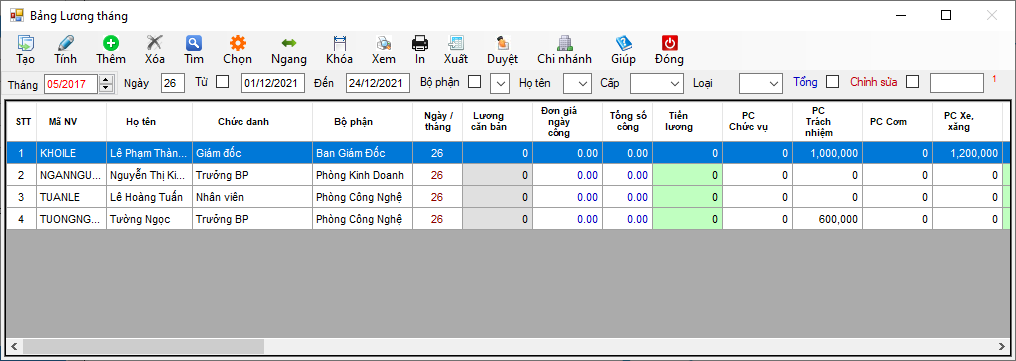Enable the Bộ phận checkbox
Image resolution: width=1016 pixels, height=361 pixels.
click(x=475, y=82)
